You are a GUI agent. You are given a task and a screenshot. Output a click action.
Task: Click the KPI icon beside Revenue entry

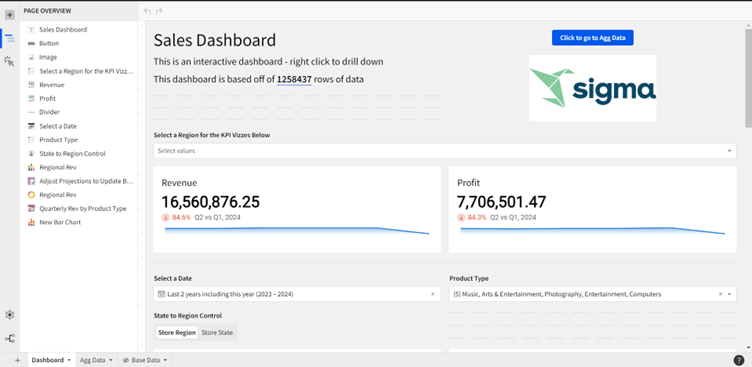(31, 85)
